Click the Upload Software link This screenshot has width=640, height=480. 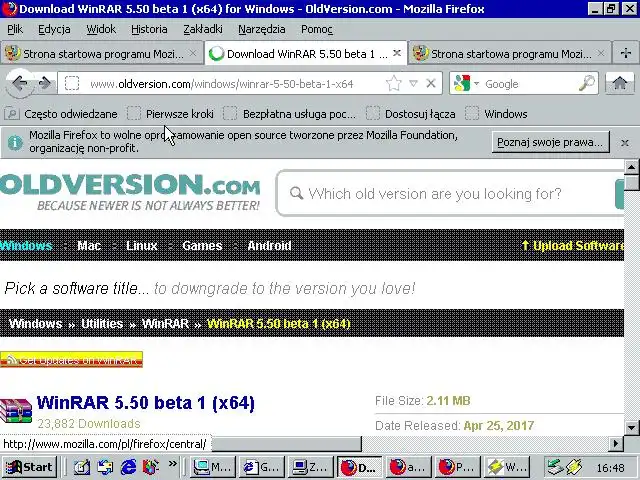(573, 245)
